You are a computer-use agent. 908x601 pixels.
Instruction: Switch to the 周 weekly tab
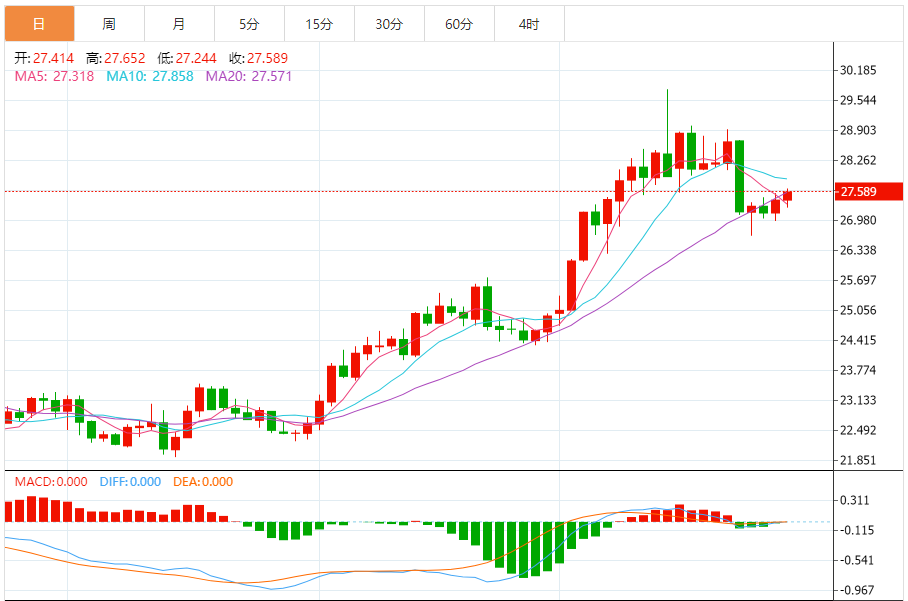pos(109,24)
